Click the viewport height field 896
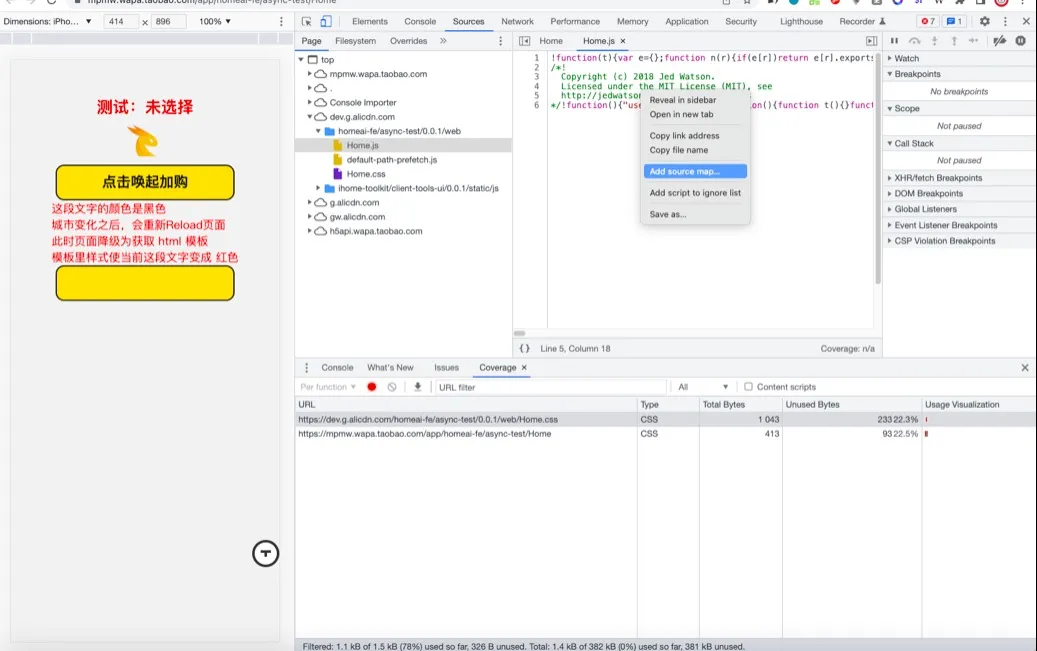 (x=168, y=21)
